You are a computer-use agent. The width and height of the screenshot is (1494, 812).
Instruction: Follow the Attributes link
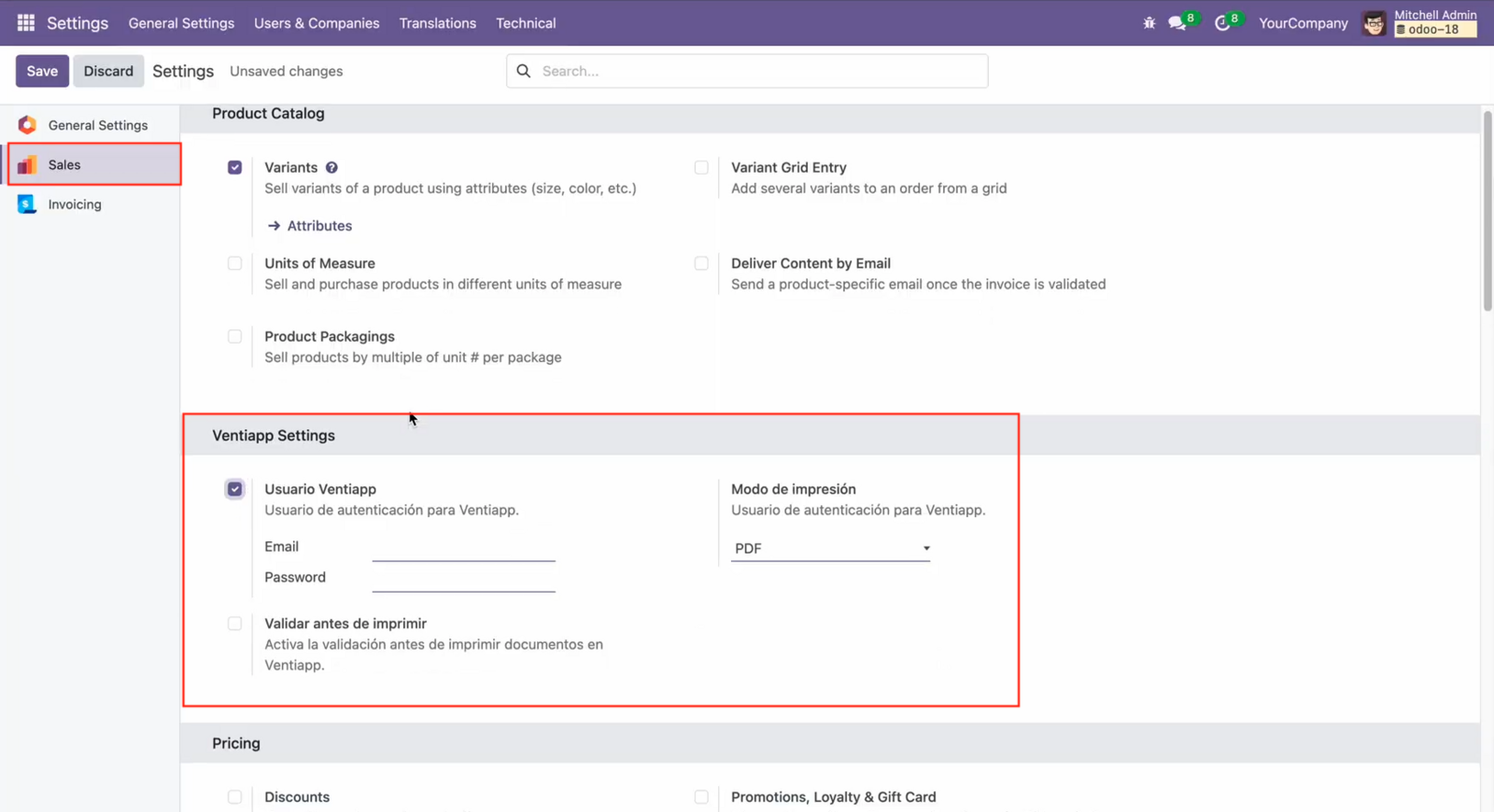coord(319,226)
